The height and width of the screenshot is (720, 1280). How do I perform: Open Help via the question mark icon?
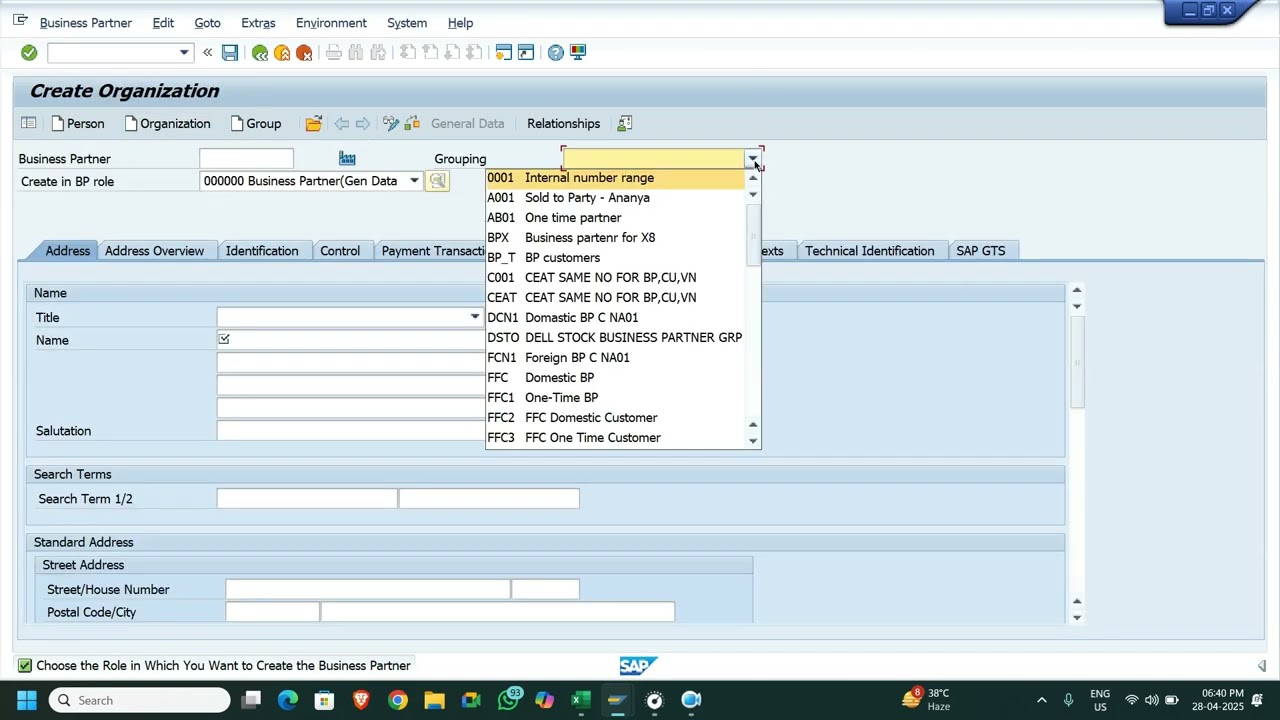pyautogui.click(x=556, y=53)
